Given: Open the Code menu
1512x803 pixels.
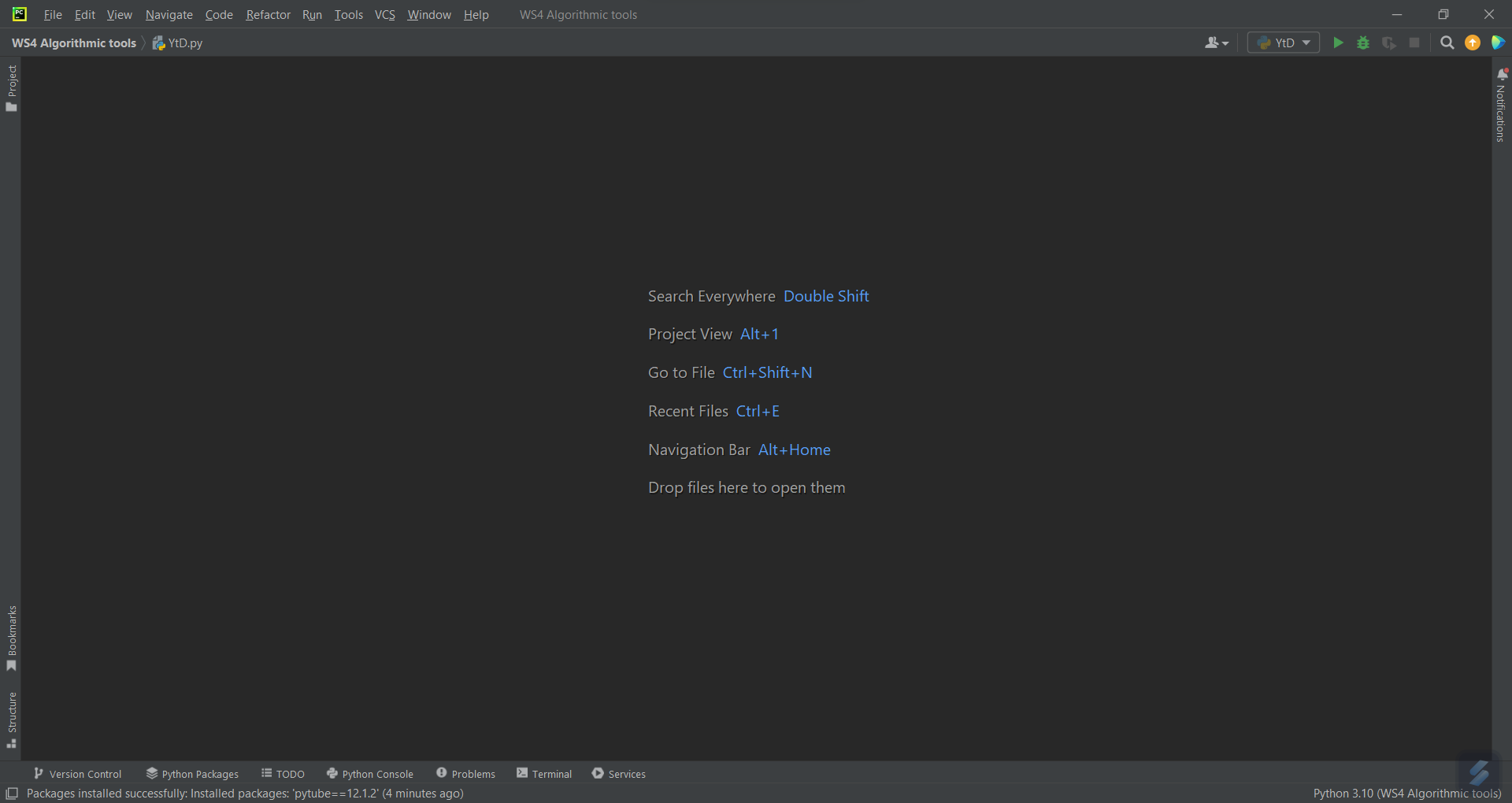Looking at the screenshot, I should (219, 15).
